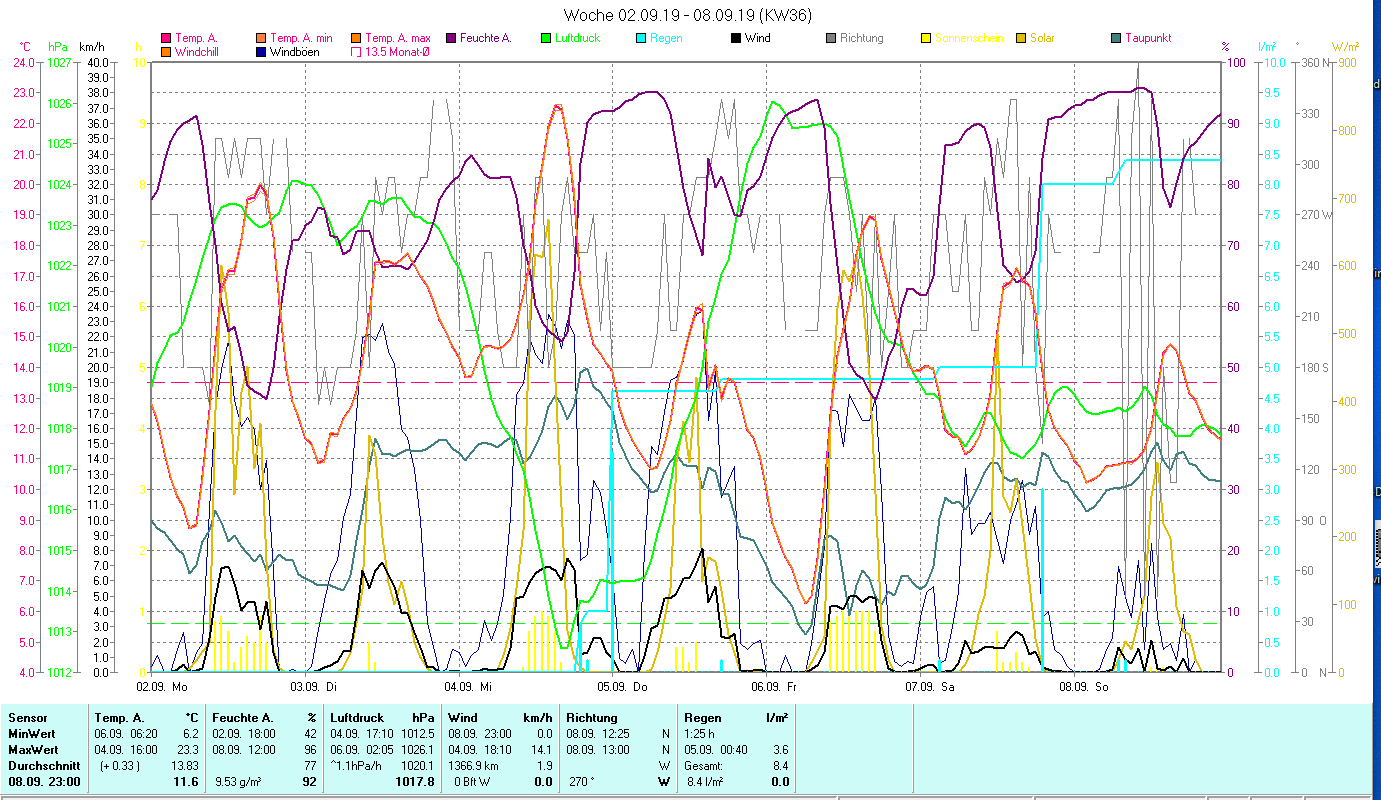Click the yellow Sonnenschein legend swatch
This screenshot has width=1381, height=800.
(926, 38)
